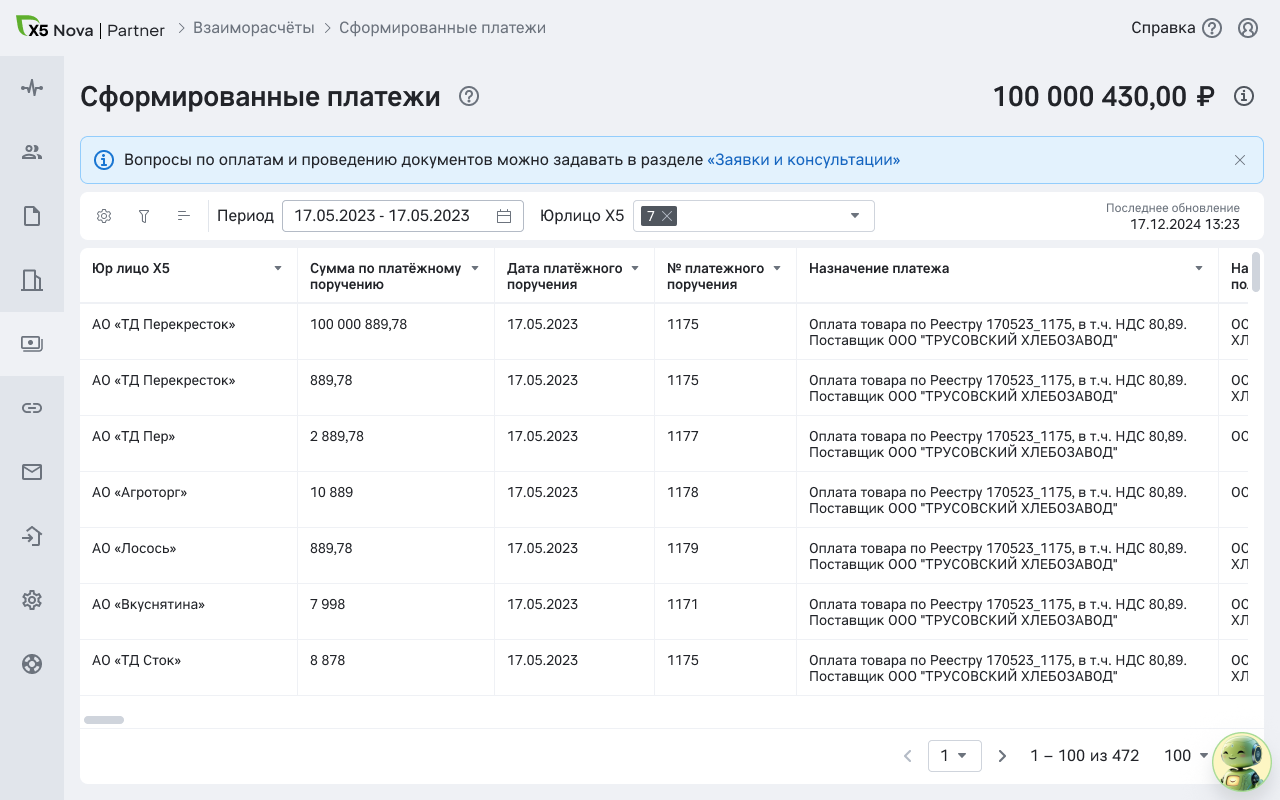Remove the '7' chip from Юрлицо X5
The width and height of the screenshot is (1280, 800).
[667, 216]
